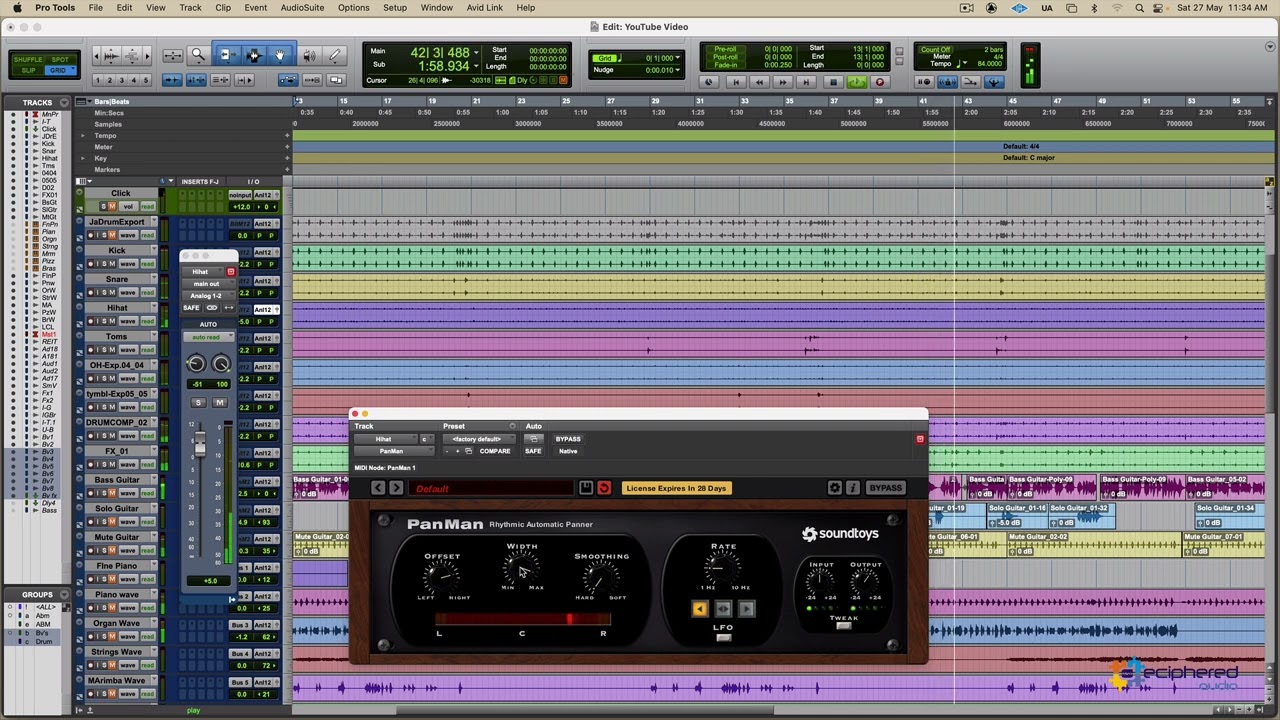Open the PanMan insert selector dropdown
The image size is (1280, 720).
395,451
